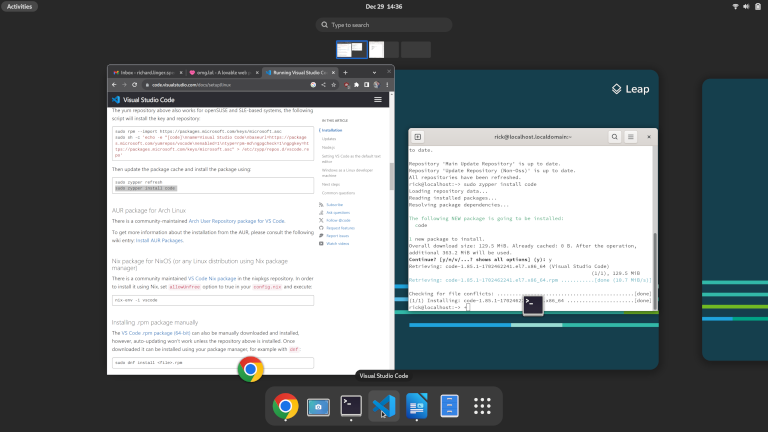Select the Chrome window overview icon
This screenshot has height=432, width=768.
click(x=250, y=369)
